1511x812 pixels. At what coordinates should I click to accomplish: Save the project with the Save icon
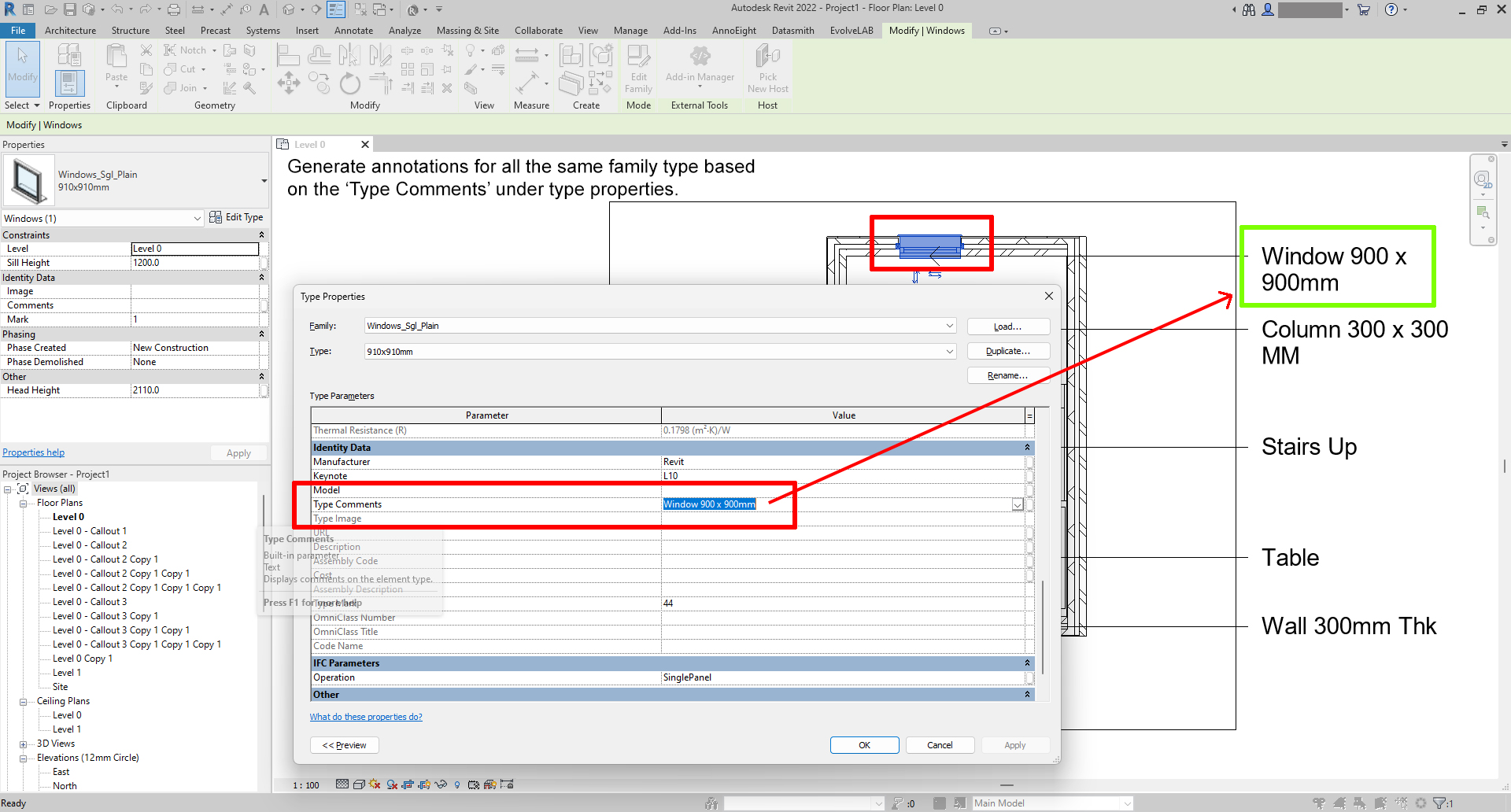[70, 9]
